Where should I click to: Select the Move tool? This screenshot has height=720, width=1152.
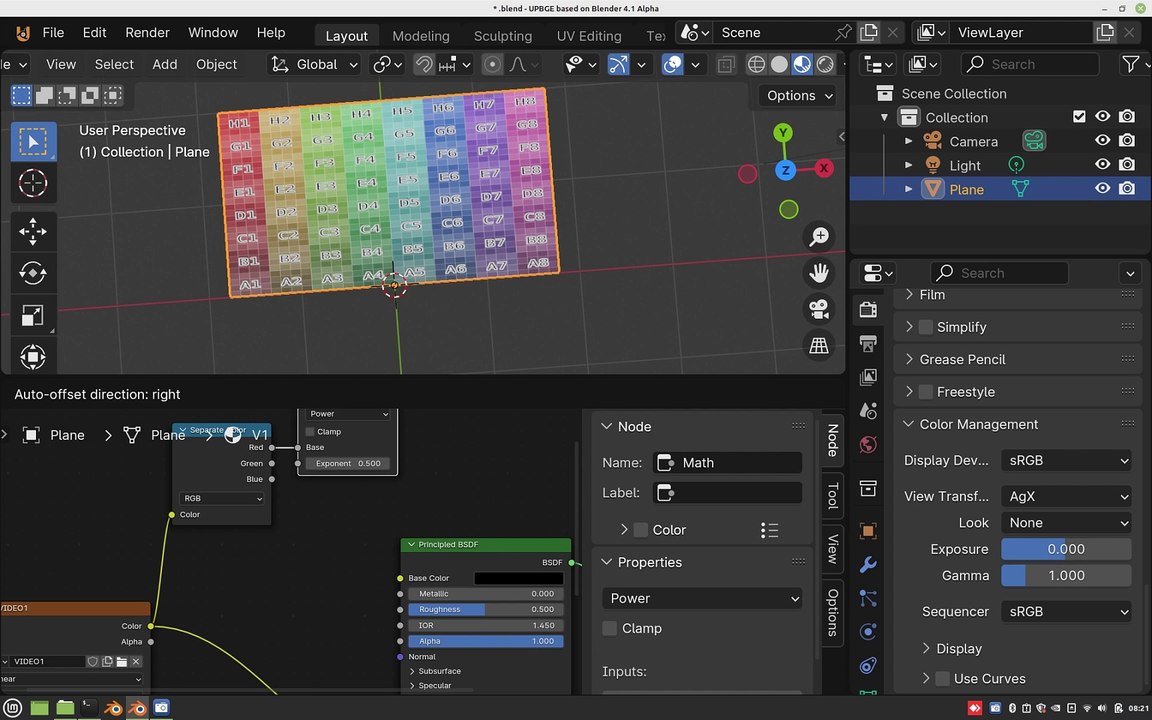pos(33,231)
